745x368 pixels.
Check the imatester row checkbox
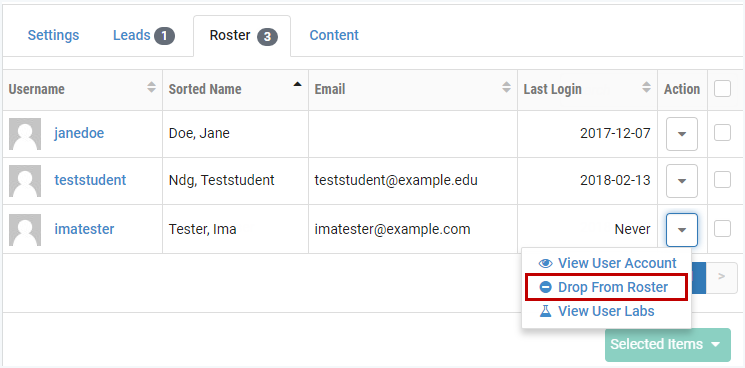[722, 229]
